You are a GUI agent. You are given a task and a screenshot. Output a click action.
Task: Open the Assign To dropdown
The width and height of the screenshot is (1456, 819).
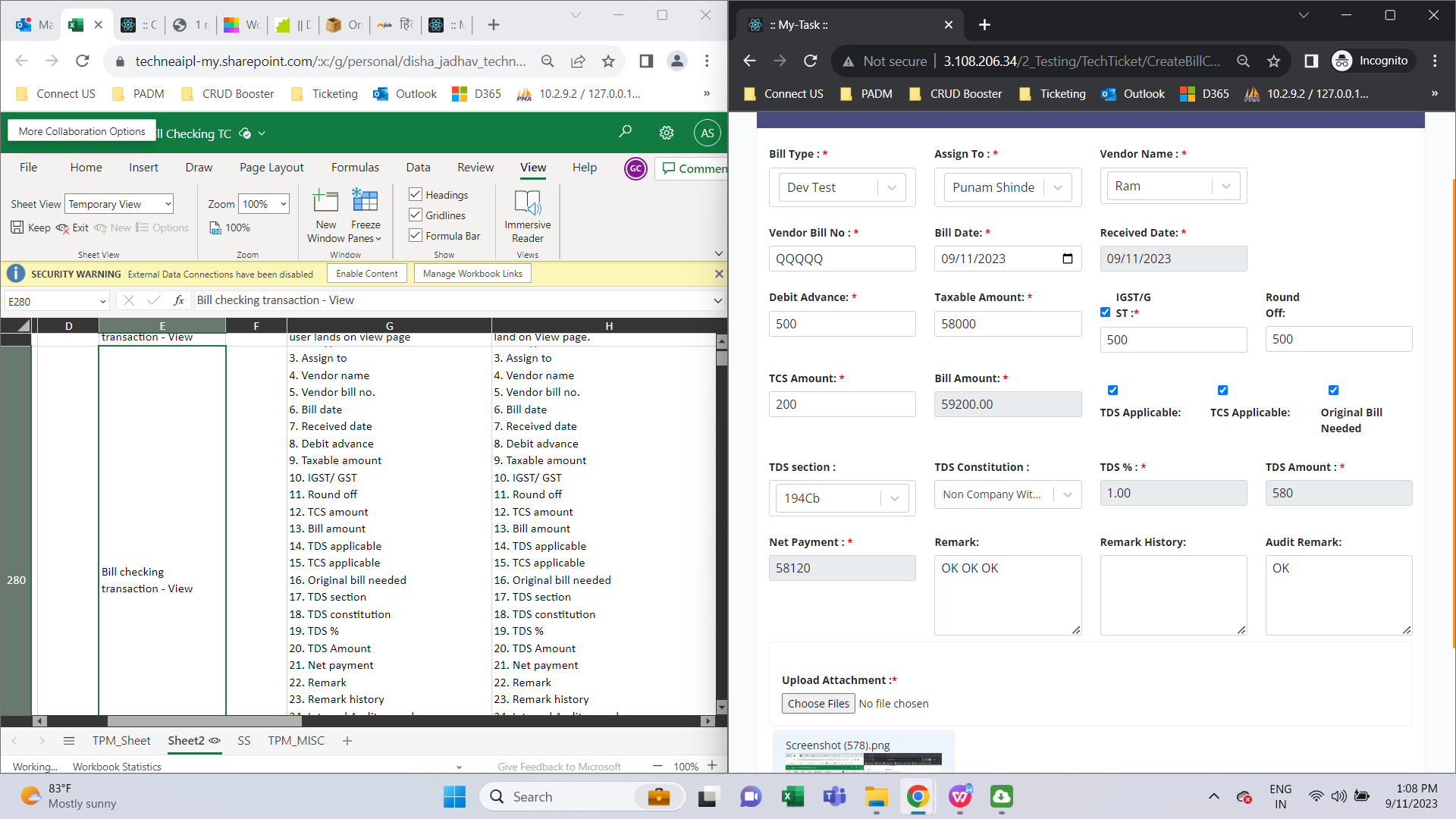(x=1008, y=187)
